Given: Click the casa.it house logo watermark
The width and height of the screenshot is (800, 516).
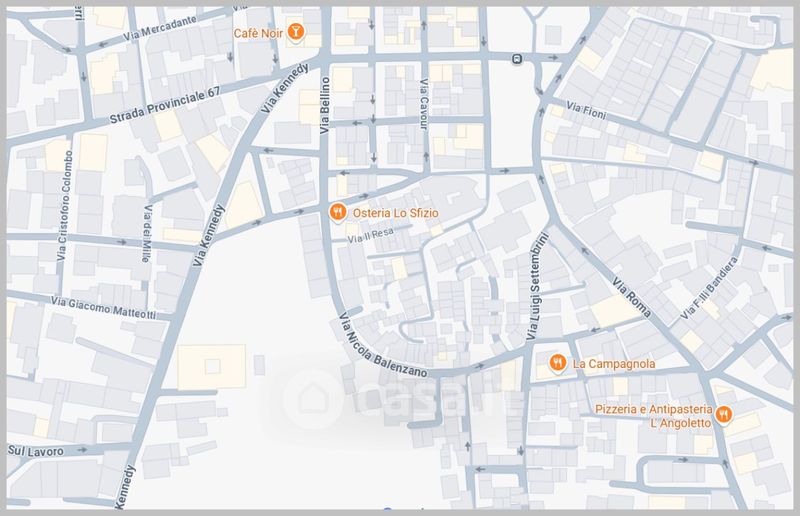Looking at the screenshot, I should click(311, 397).
